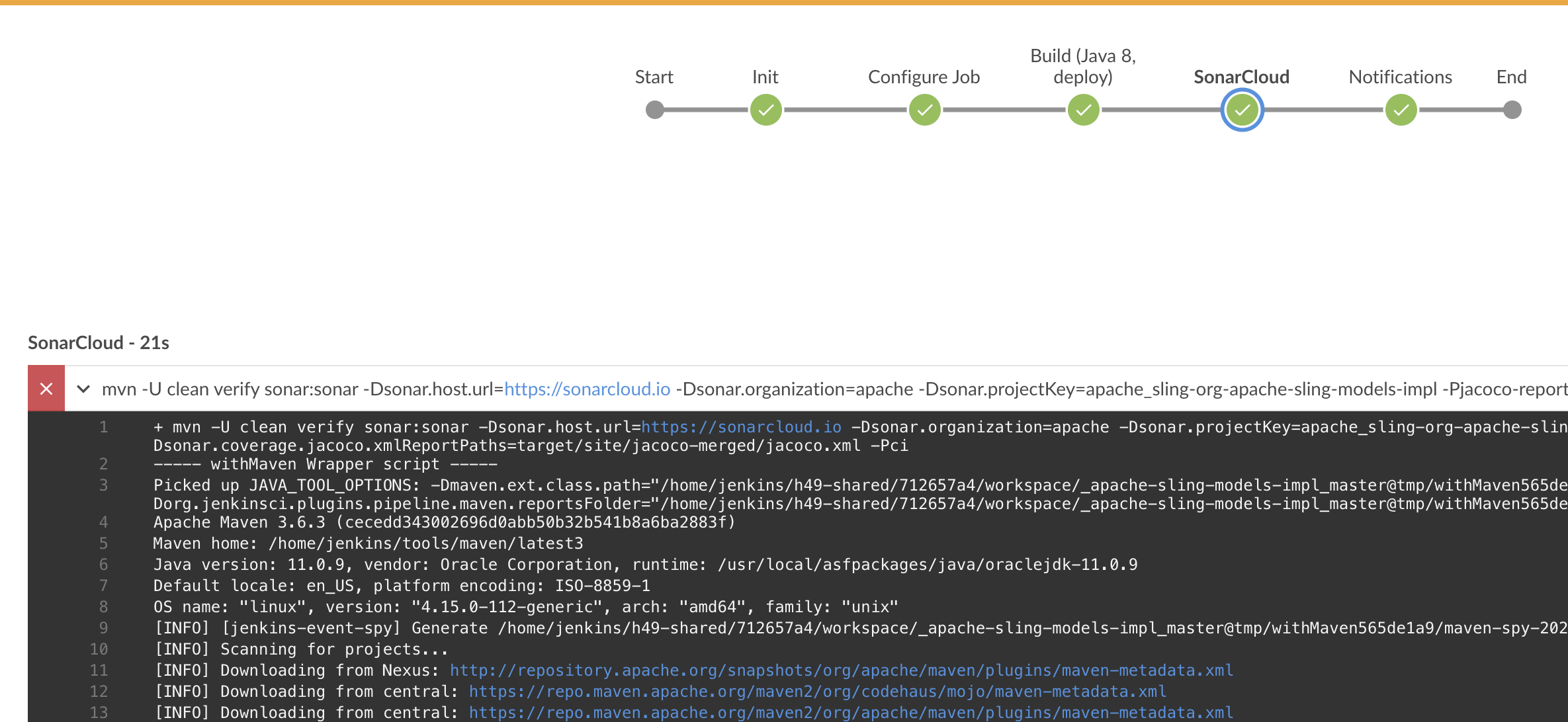
Task: Open the Nexus maven-metadata.xml URL
Action: coord(841,670)
